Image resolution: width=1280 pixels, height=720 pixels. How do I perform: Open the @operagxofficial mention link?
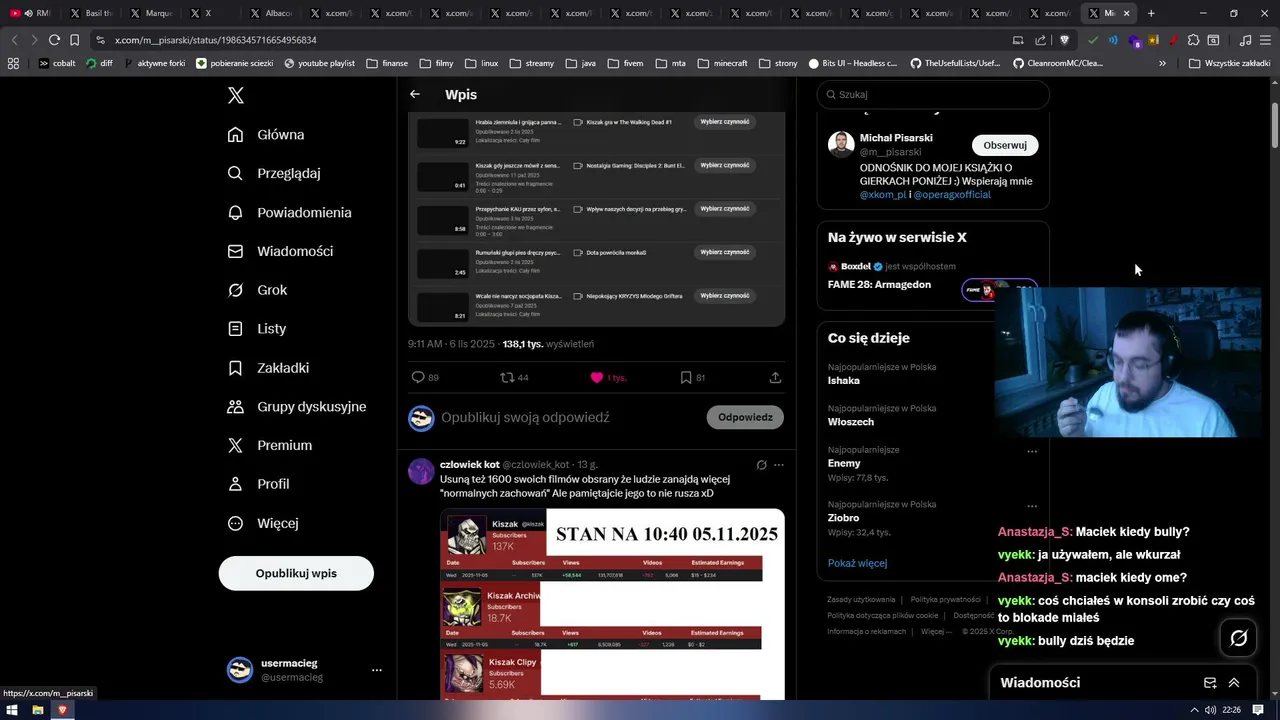coord(952,195)
